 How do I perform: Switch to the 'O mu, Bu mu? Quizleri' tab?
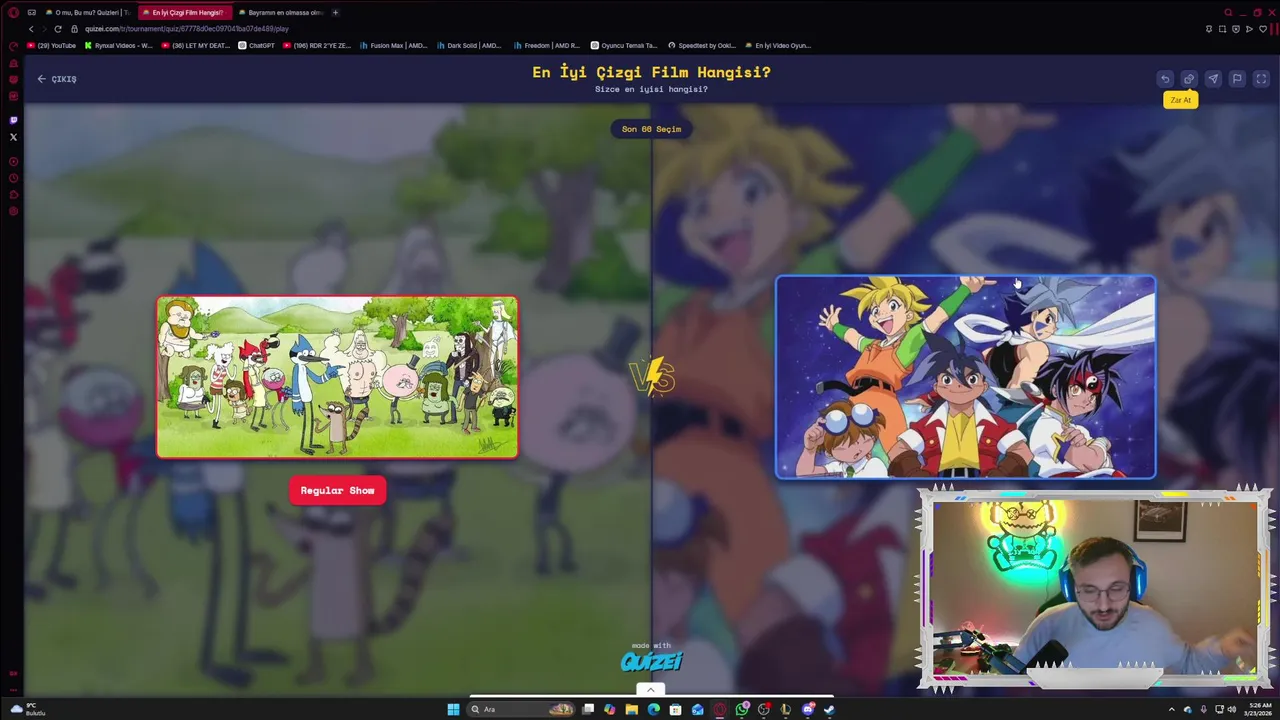tap(88, 12)
